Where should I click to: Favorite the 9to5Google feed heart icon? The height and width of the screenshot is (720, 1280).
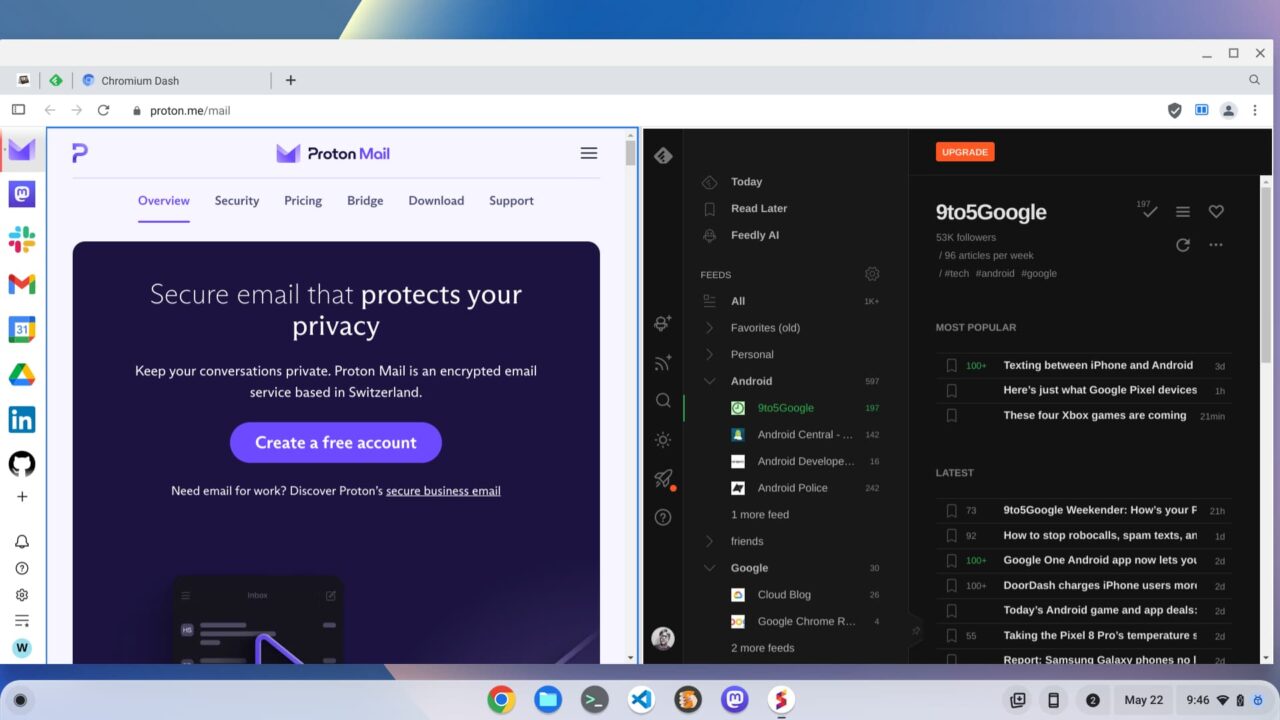click(x=1216, y=212)
